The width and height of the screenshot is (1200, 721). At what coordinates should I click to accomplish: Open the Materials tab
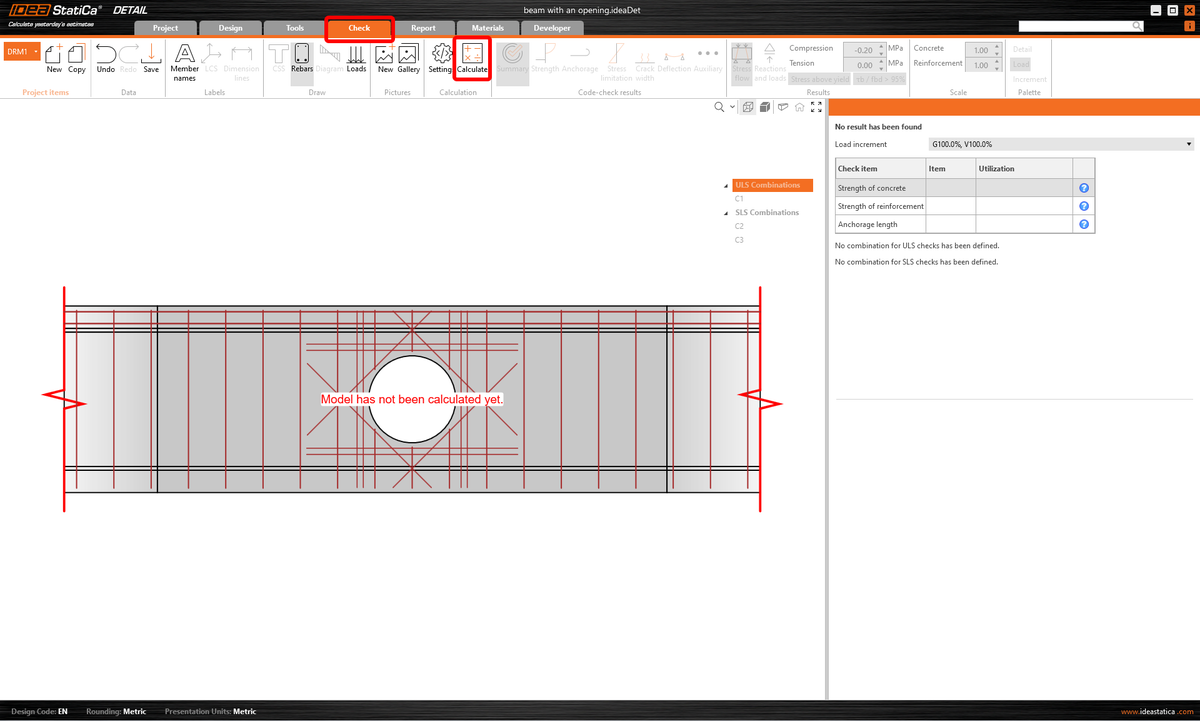pos(487,28)
